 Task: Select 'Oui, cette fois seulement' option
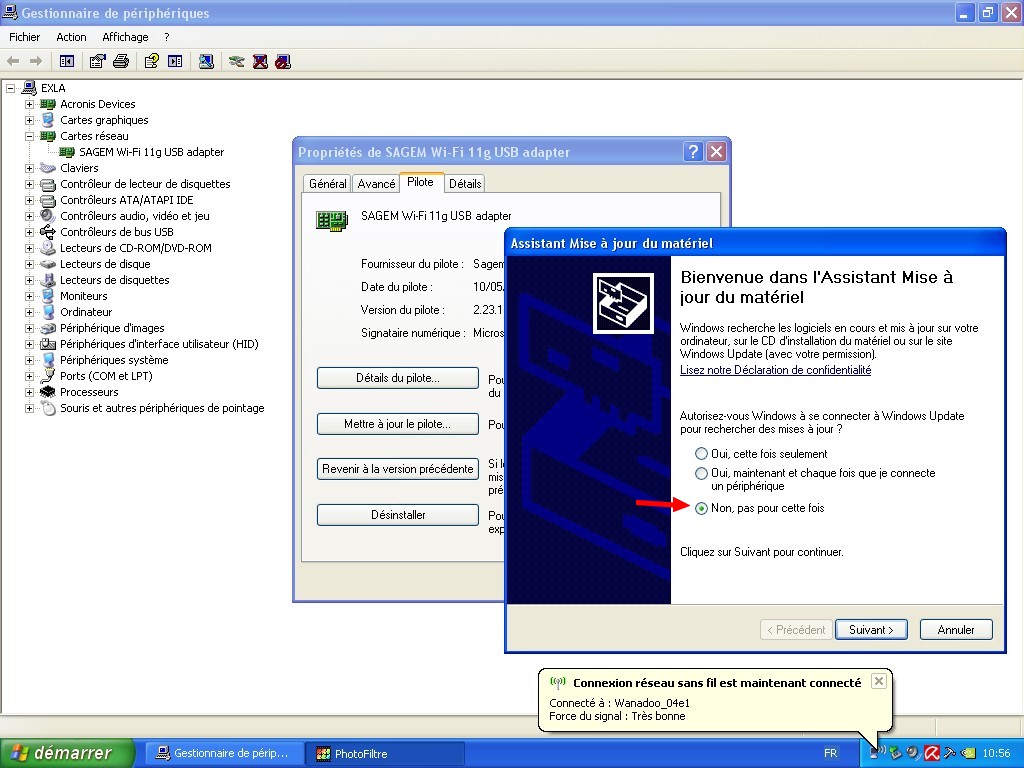coord(701,453)
